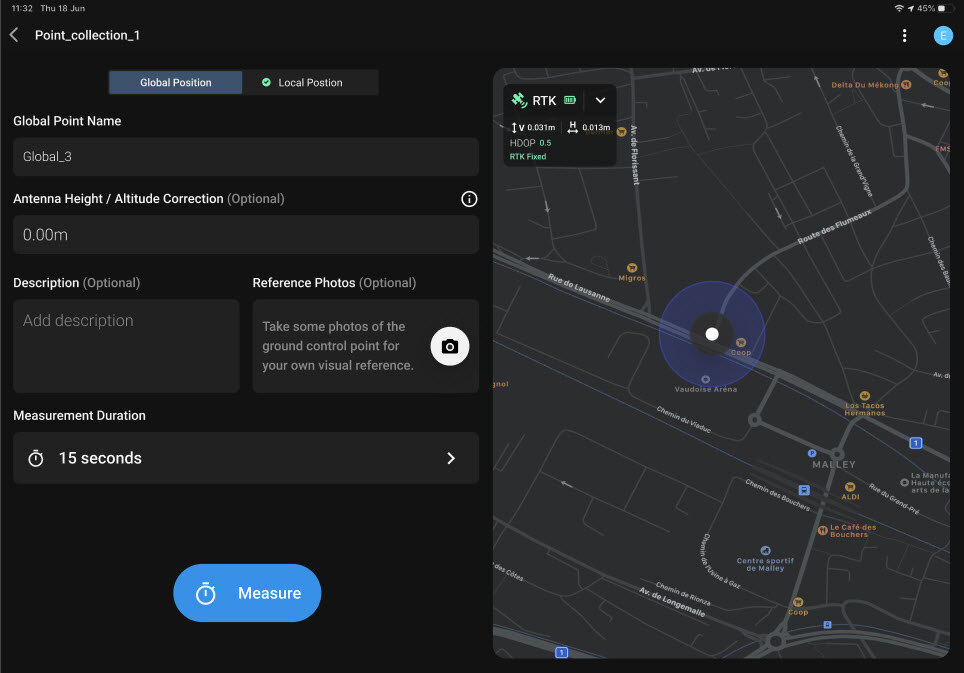The height and width of the screenshot is (673, 964).
Task: Tap the ALDI marker on the map
Action: pyautogui.click(x=849, y=488)
